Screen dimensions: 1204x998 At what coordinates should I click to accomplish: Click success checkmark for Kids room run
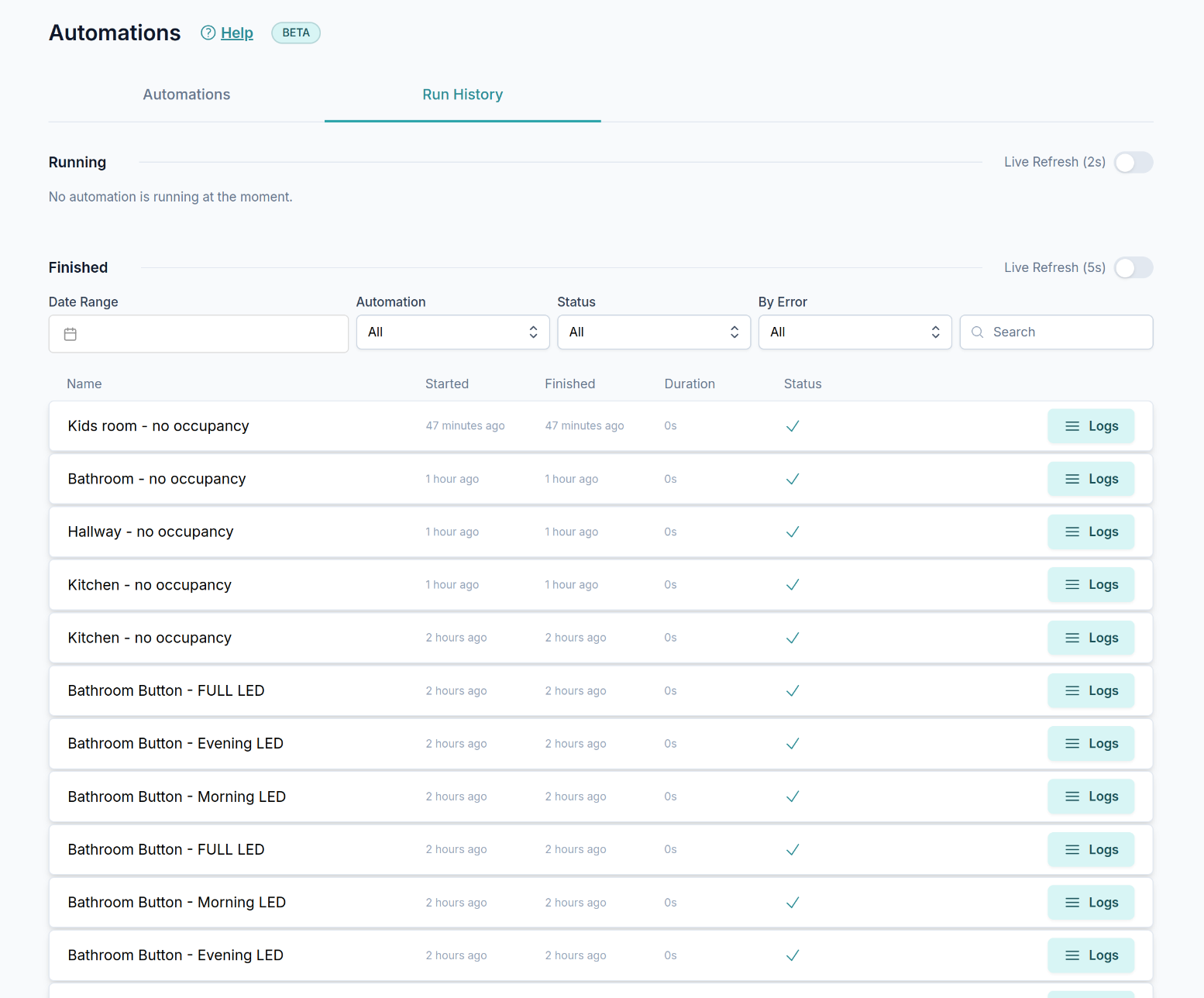click(x=792, y=426)
